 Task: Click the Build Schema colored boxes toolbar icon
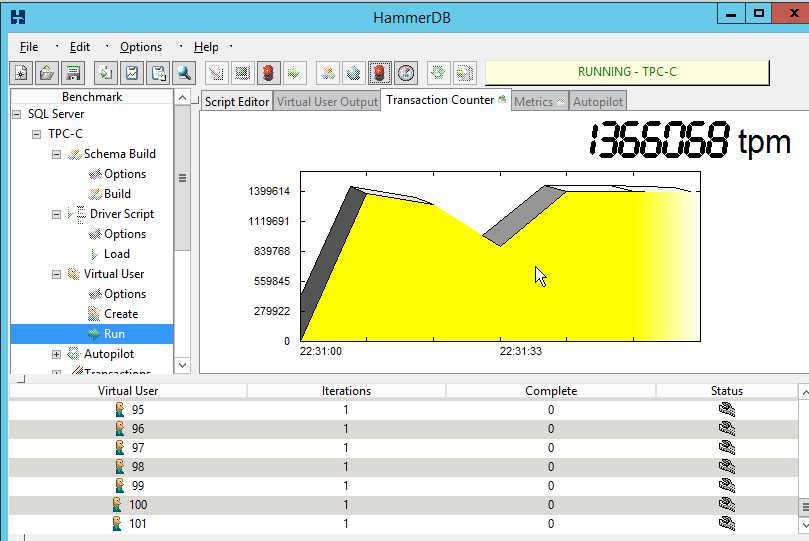[x=327, y=73]
